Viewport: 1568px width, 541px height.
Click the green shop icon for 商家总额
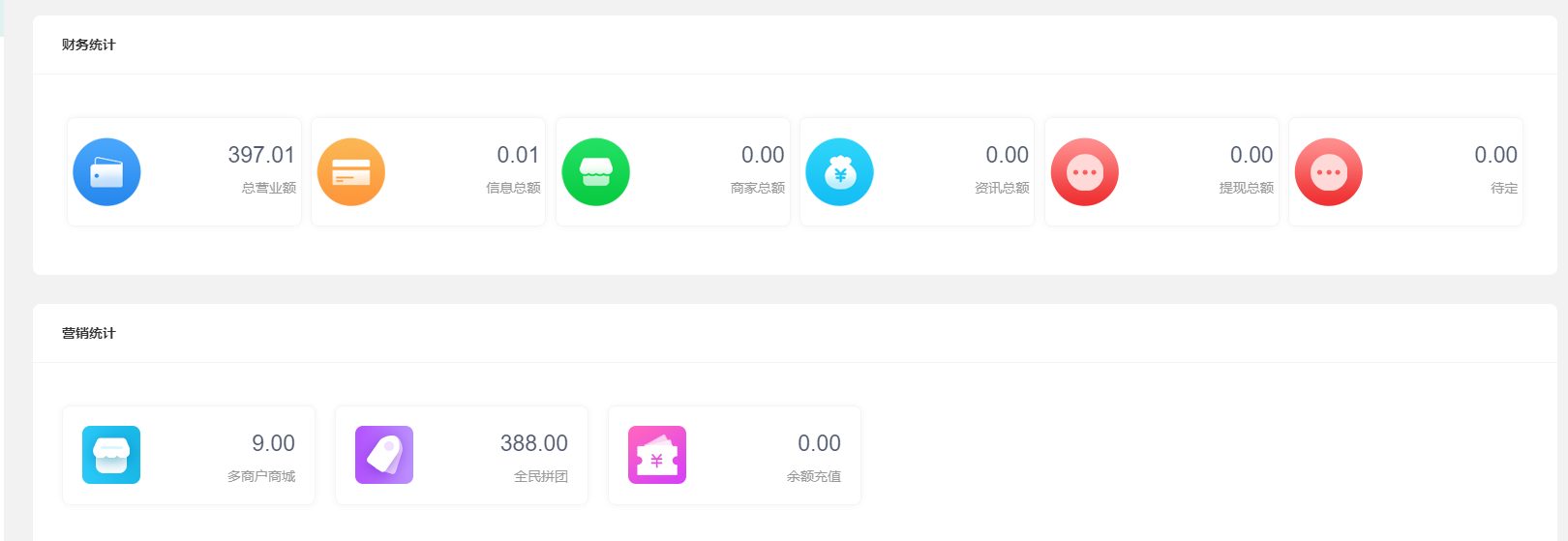(x=596, y=172)
